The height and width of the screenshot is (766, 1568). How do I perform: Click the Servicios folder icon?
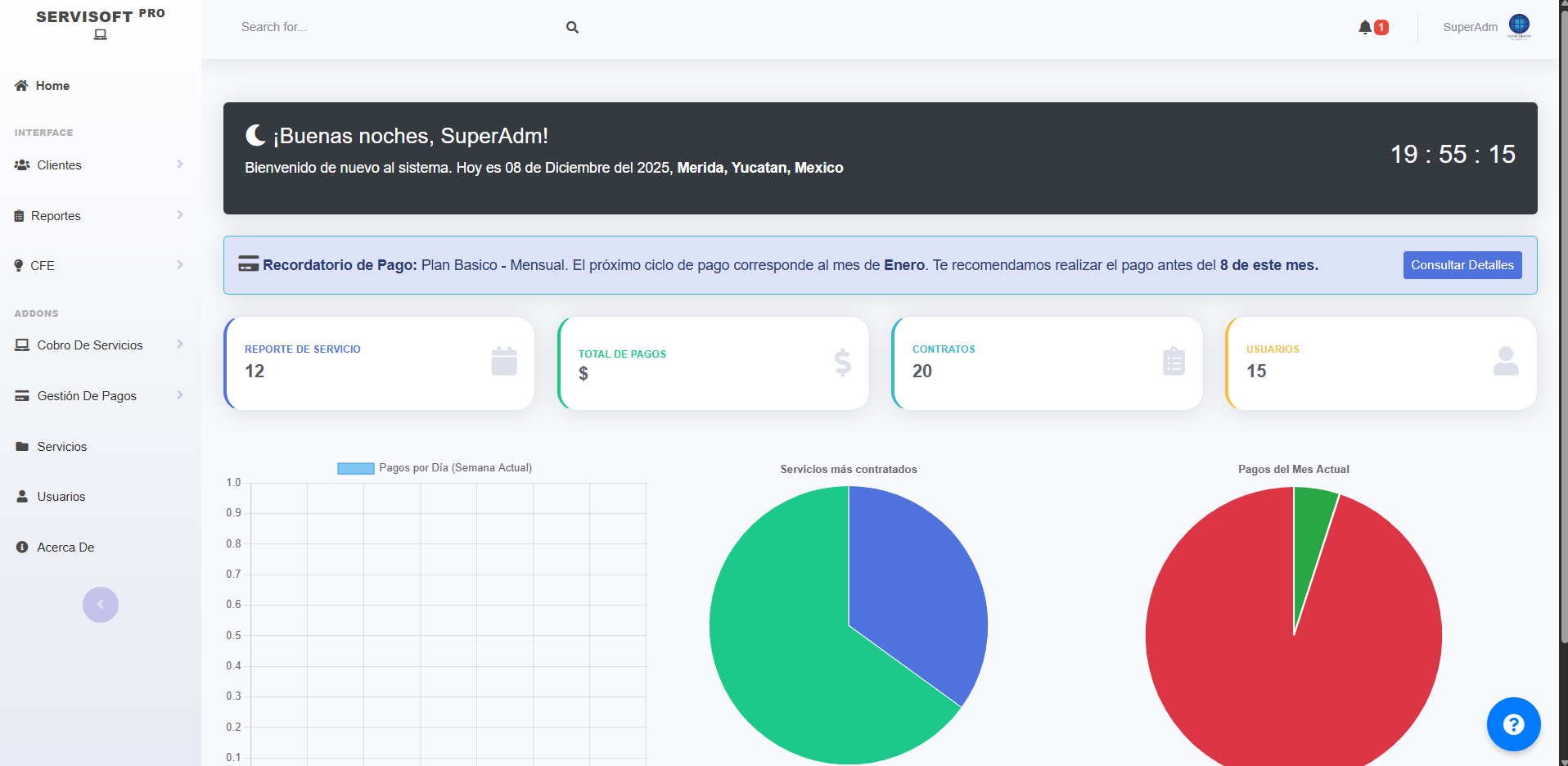pyautogui.click(x=20, y=446)
